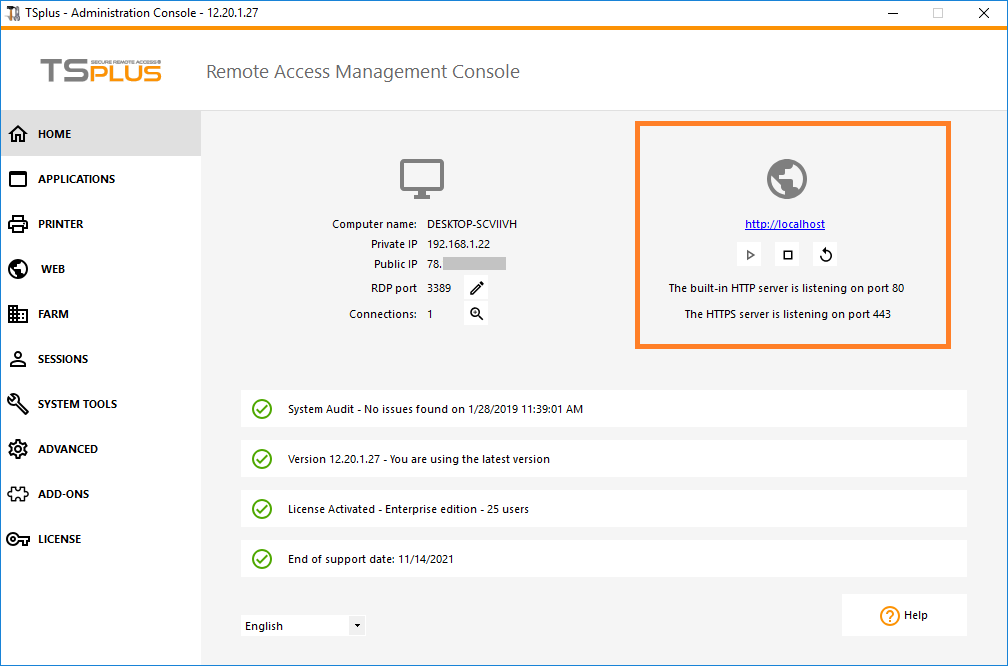Go to the Applications section
This screenshot has width=1008, height=666.
point(101,179)
